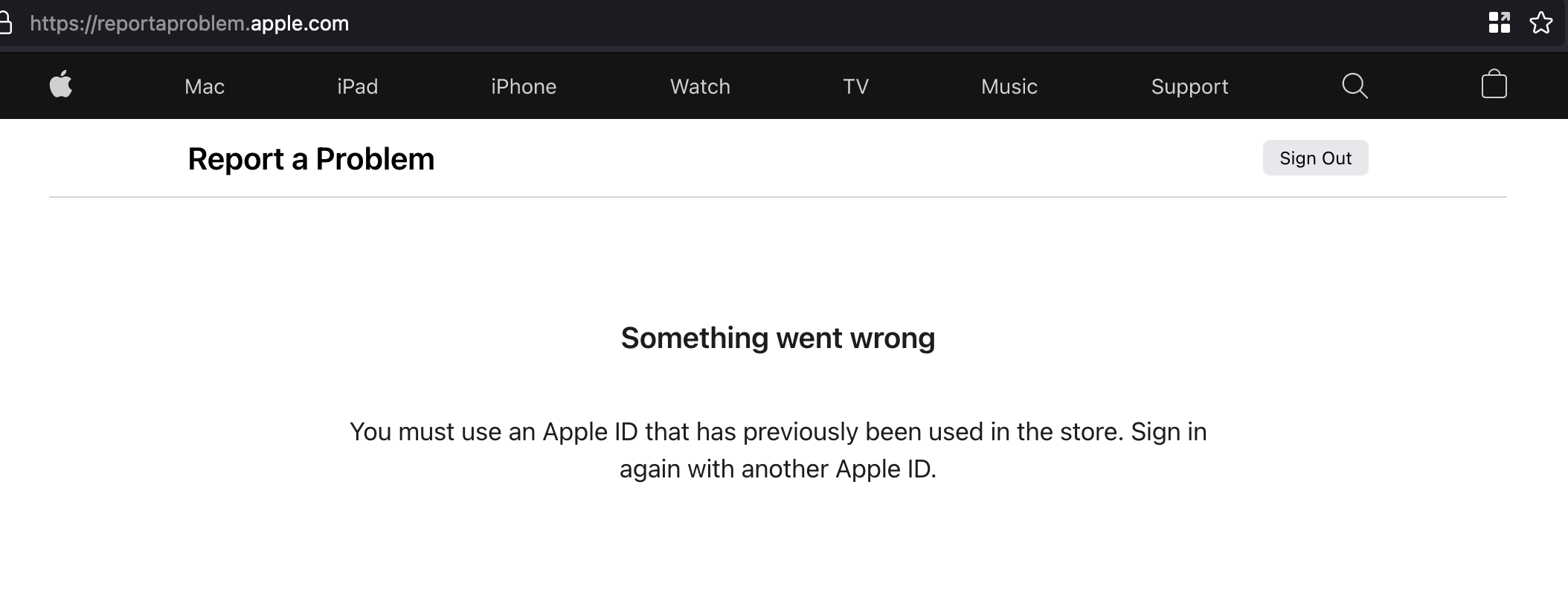This screenshot has width=1568, height=589.
Task: Open the search panel with the magnifying glass
Action: tap(1355, 86)
